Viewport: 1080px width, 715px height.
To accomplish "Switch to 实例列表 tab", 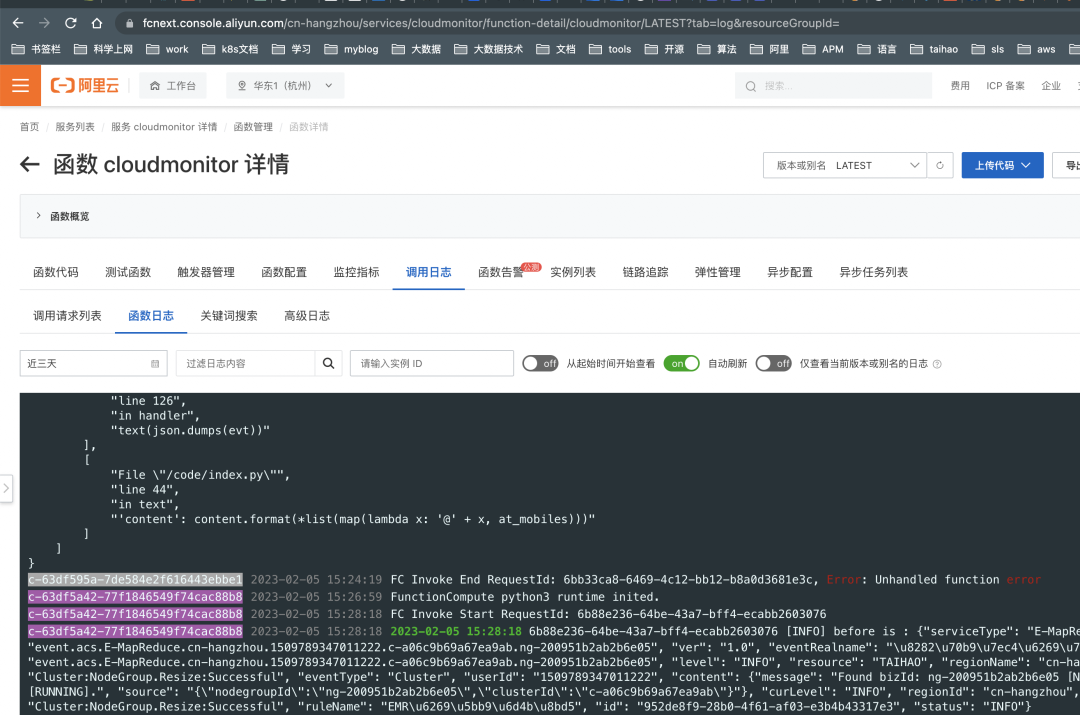I will tap(573, 272).
